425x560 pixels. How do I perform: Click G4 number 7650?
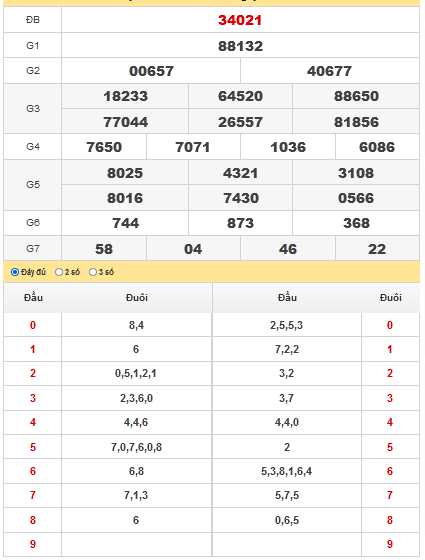point(104,147)
